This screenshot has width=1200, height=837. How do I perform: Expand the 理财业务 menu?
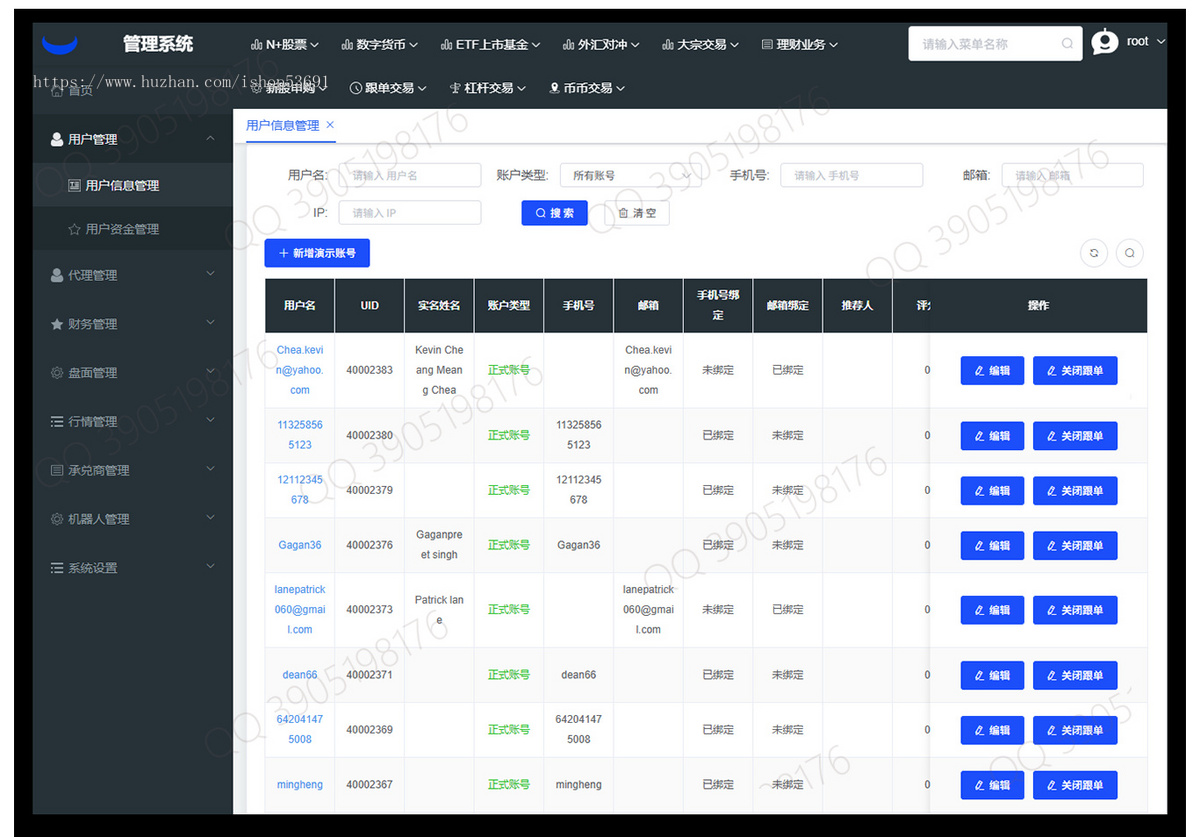800,45
